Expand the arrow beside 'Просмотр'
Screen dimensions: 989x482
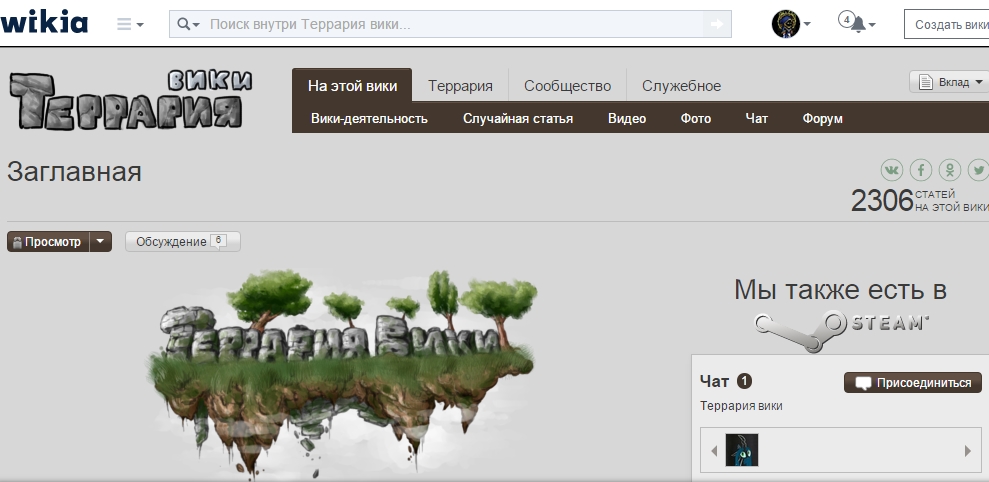point(100,242)
